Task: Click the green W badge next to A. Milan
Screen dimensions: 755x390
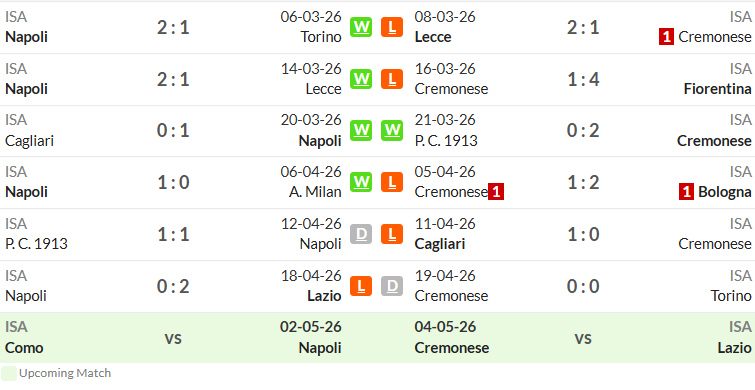Action: coord(361,182)
